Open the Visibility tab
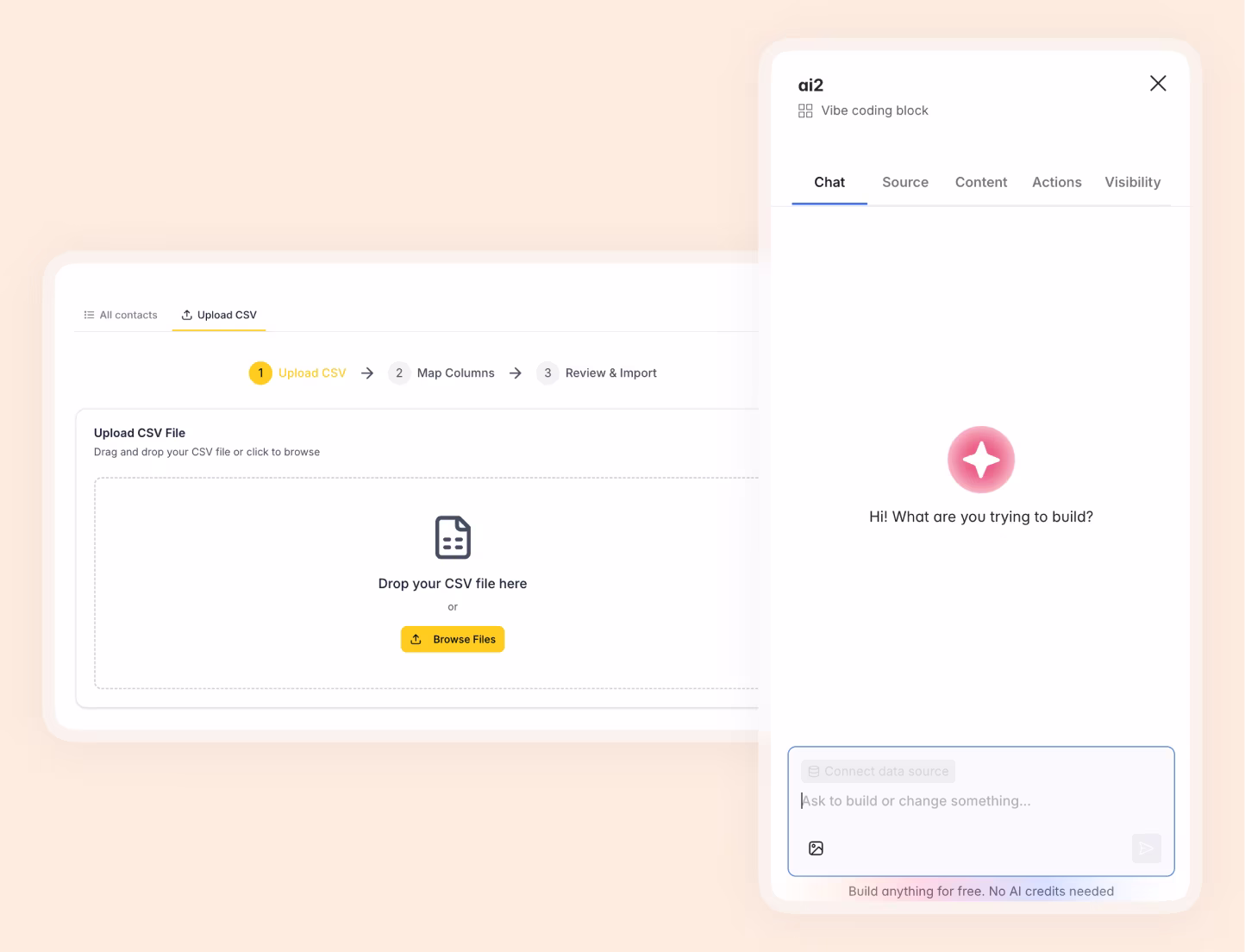This screenshot has width=1245, height=952. [1133, 182]
